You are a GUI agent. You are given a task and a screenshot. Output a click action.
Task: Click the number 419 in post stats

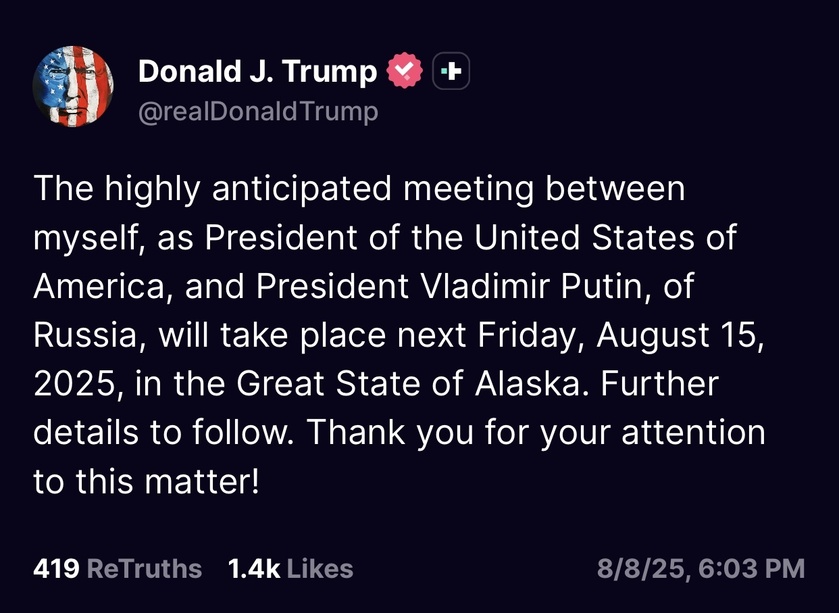point(57,569)
